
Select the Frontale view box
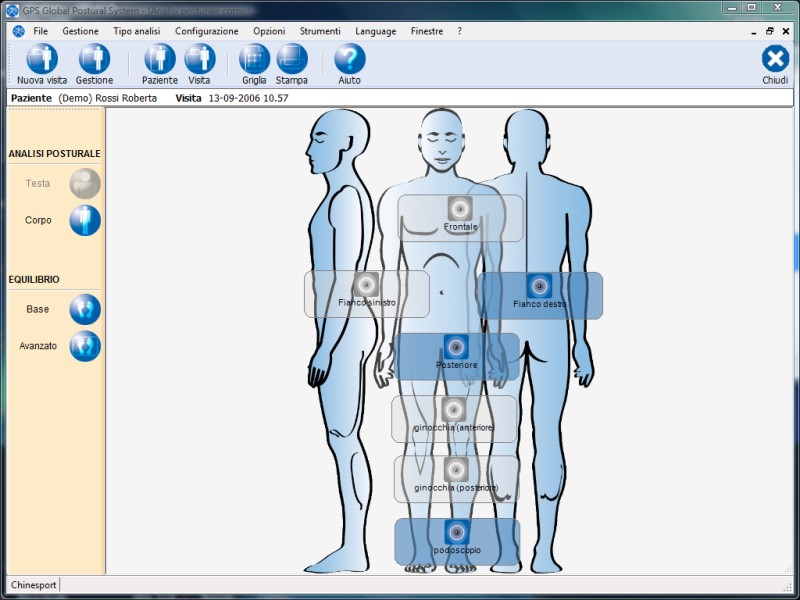(460, 217)
